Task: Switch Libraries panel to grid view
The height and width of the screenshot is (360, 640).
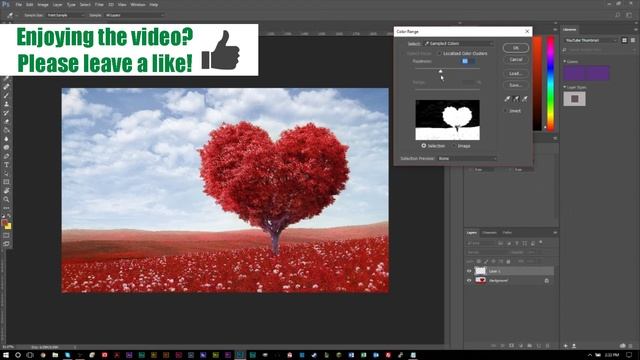Action: tap(624, 40)
